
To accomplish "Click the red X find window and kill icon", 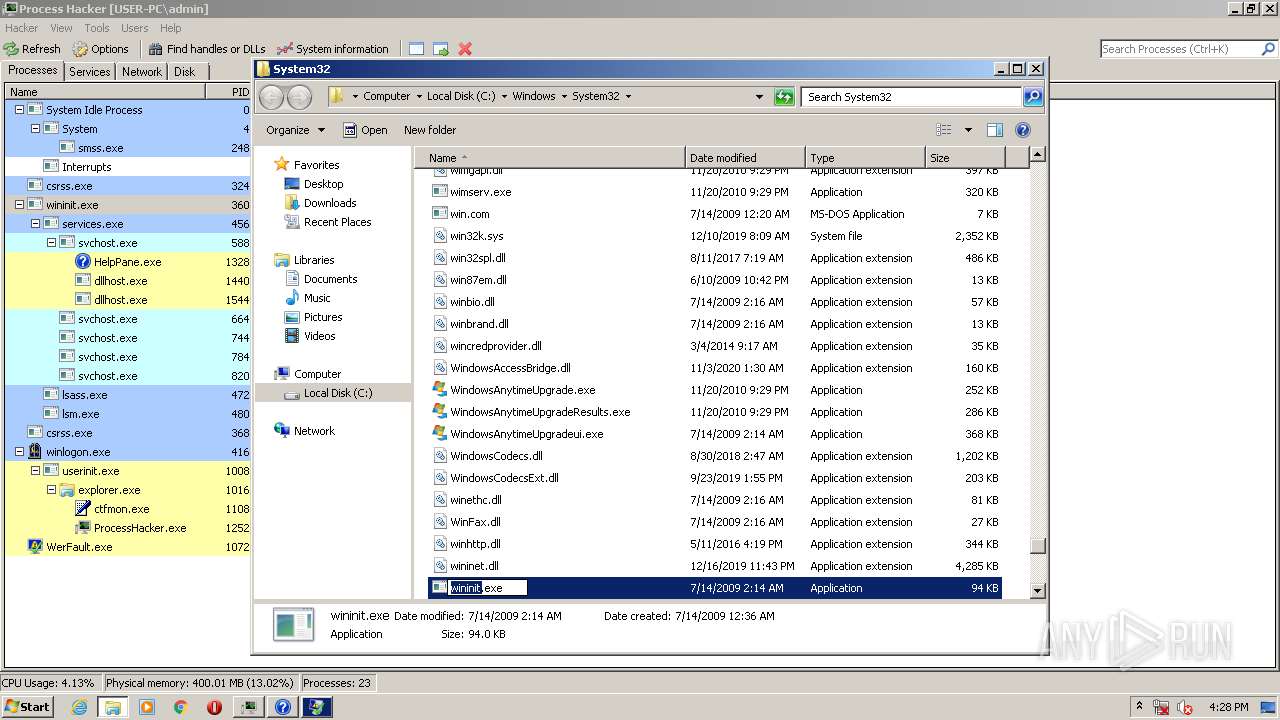I will (465, 48).
